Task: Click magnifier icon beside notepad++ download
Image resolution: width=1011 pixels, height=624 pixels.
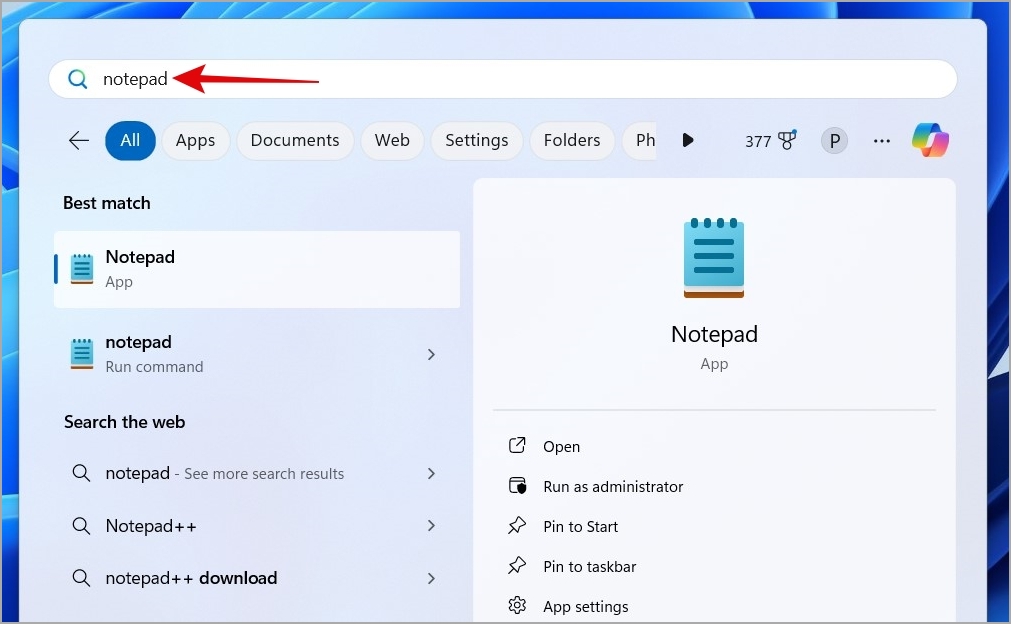Action: 81,578
